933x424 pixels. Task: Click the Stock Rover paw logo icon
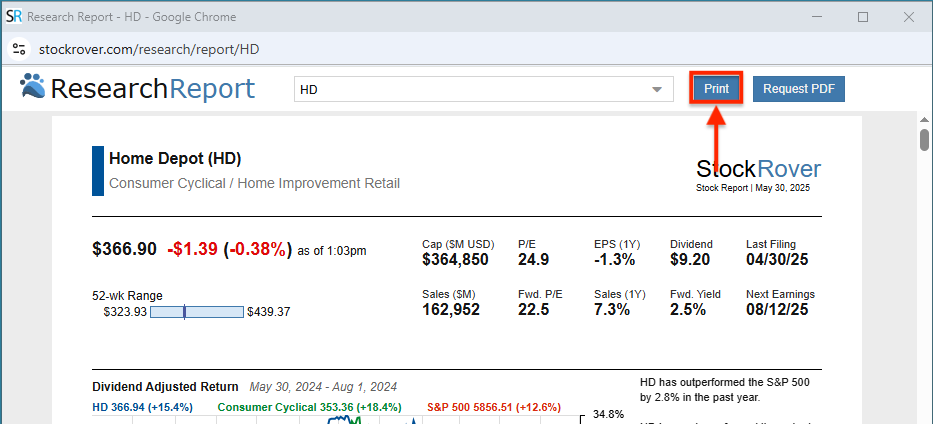pyautogui.click(x=32, y=87)
